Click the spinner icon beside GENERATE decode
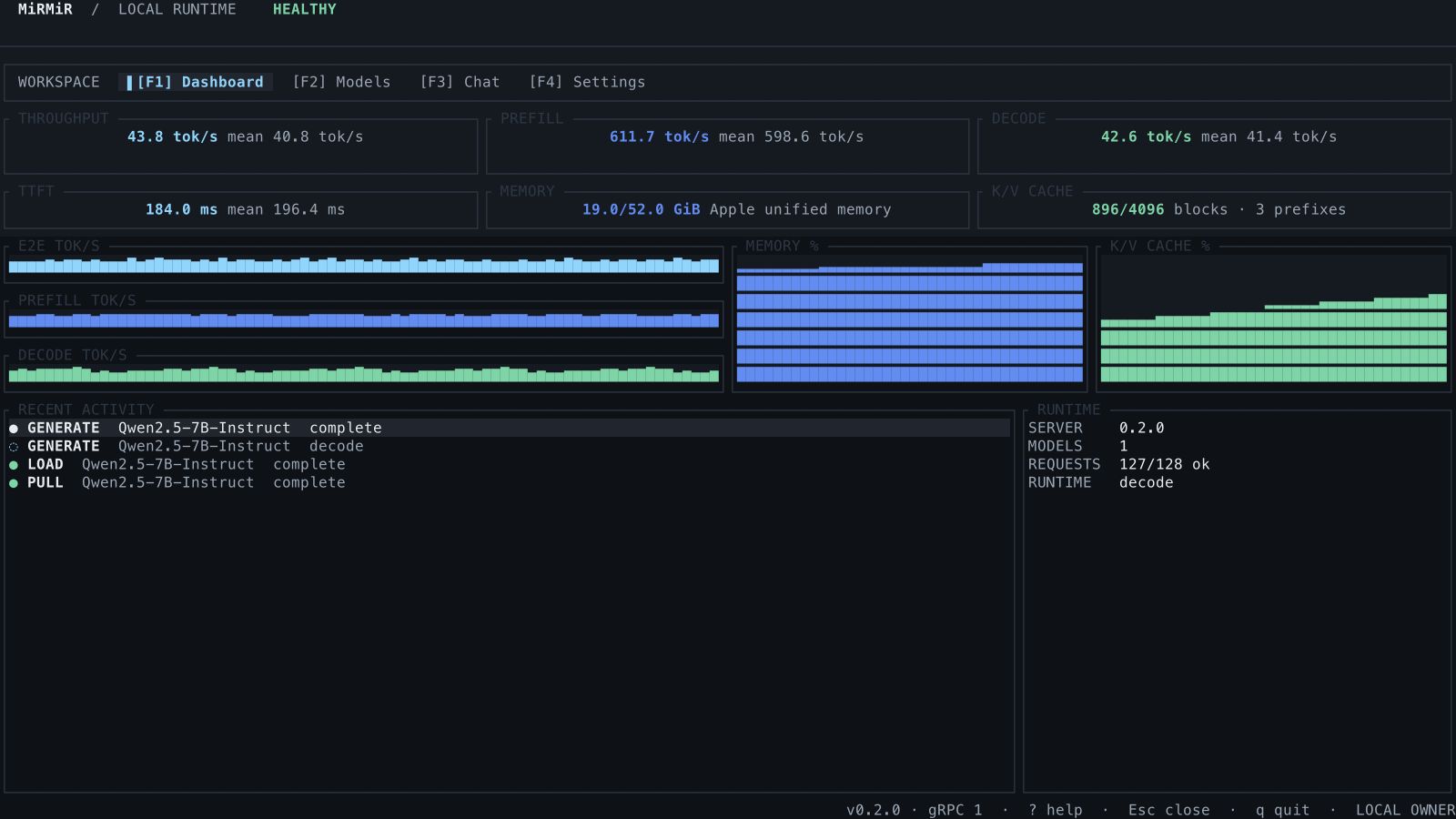 14,447
